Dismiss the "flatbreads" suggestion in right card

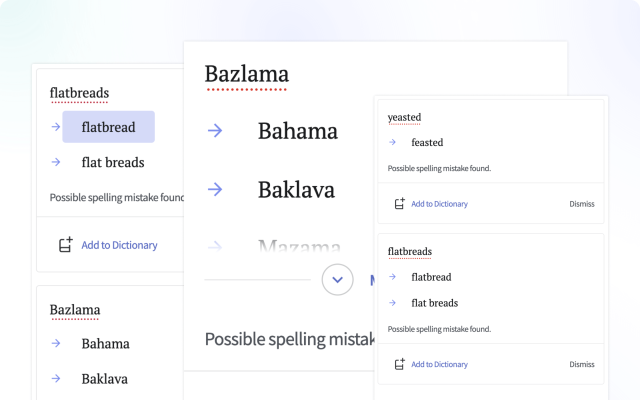[581, 364]
